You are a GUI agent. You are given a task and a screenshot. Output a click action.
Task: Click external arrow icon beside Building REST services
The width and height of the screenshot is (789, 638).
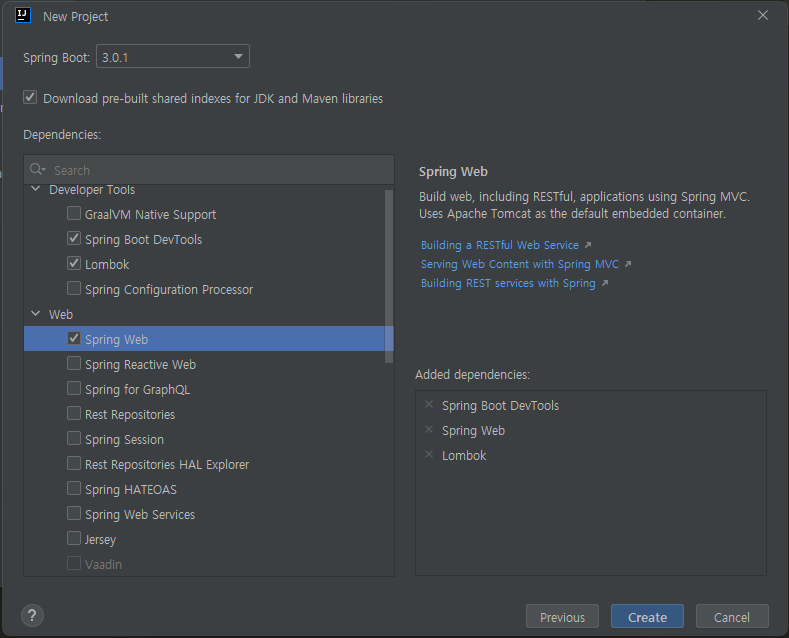(x=605, y=283)
